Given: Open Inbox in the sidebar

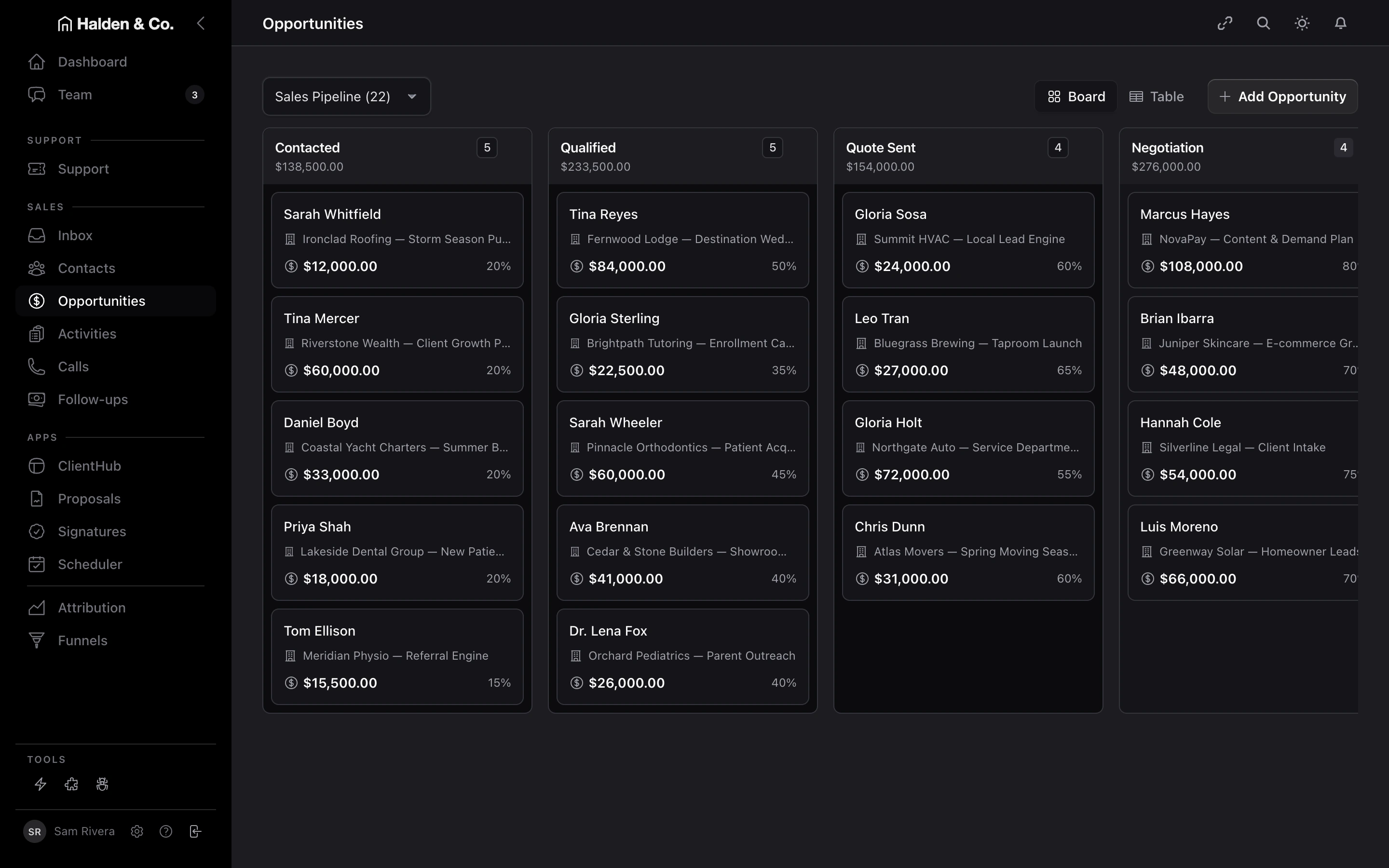Looking at the screenshot, I should click(116, 235).
